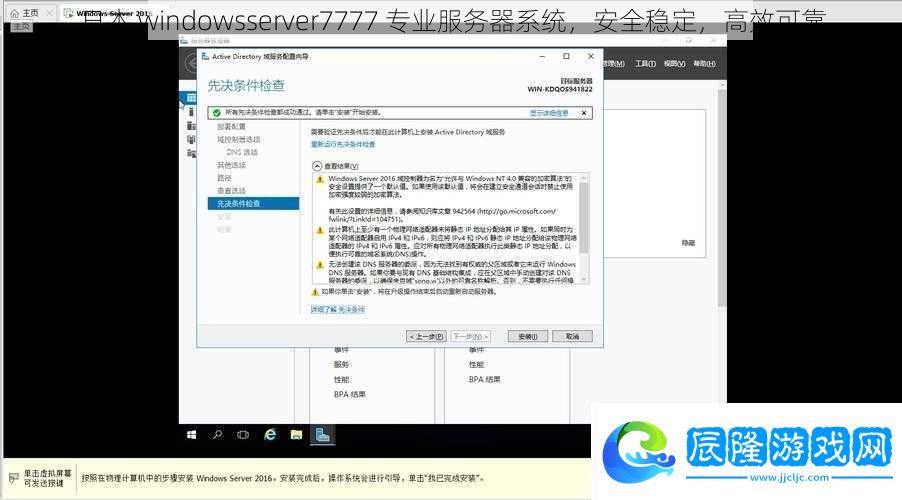Image resolution: width=902 pixels, height=500 pixels.
Task: Click the 上一步(P) back button
Action: click(x=426, y=336)
